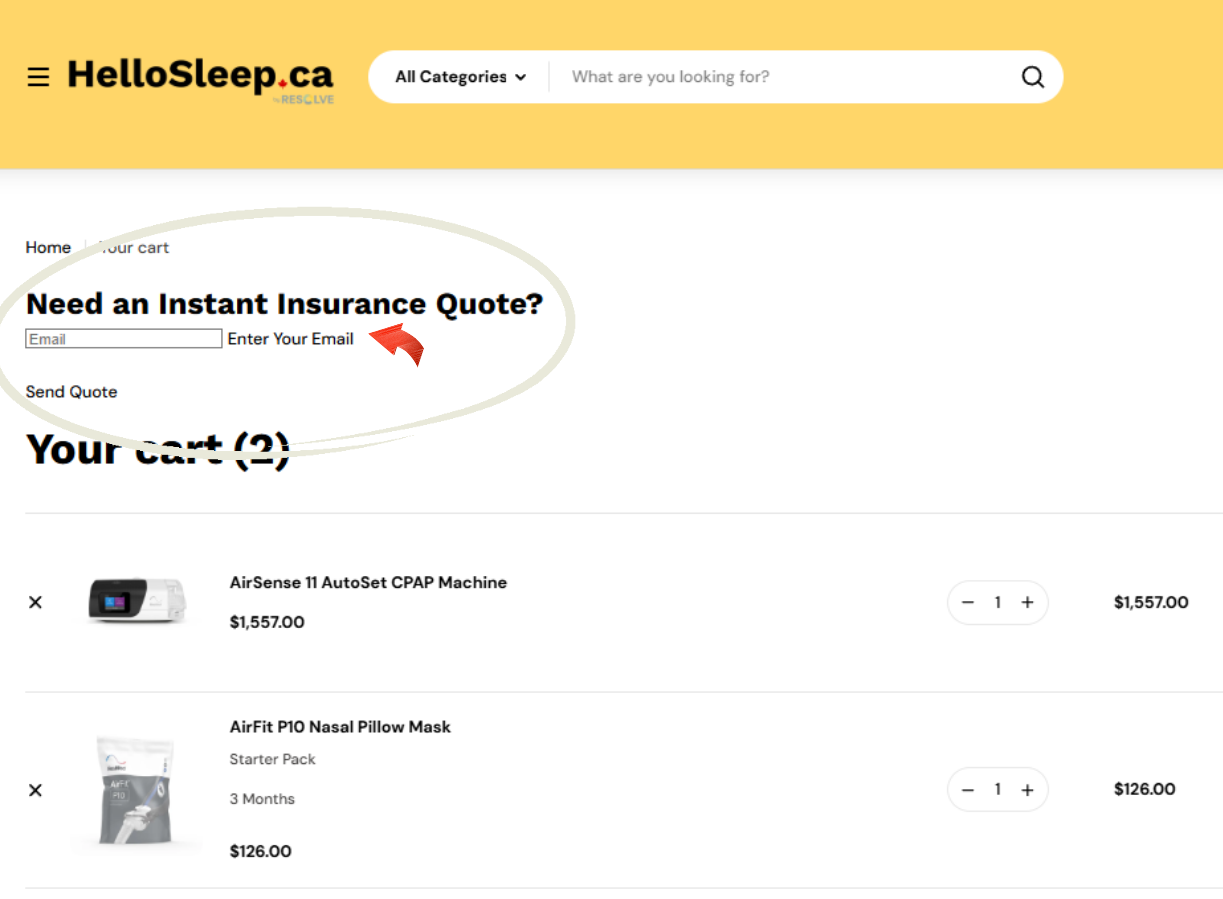Decrease quantity of AirFit P10 mask
This screenshot has width=1223, height=899.
click(967, 789)
